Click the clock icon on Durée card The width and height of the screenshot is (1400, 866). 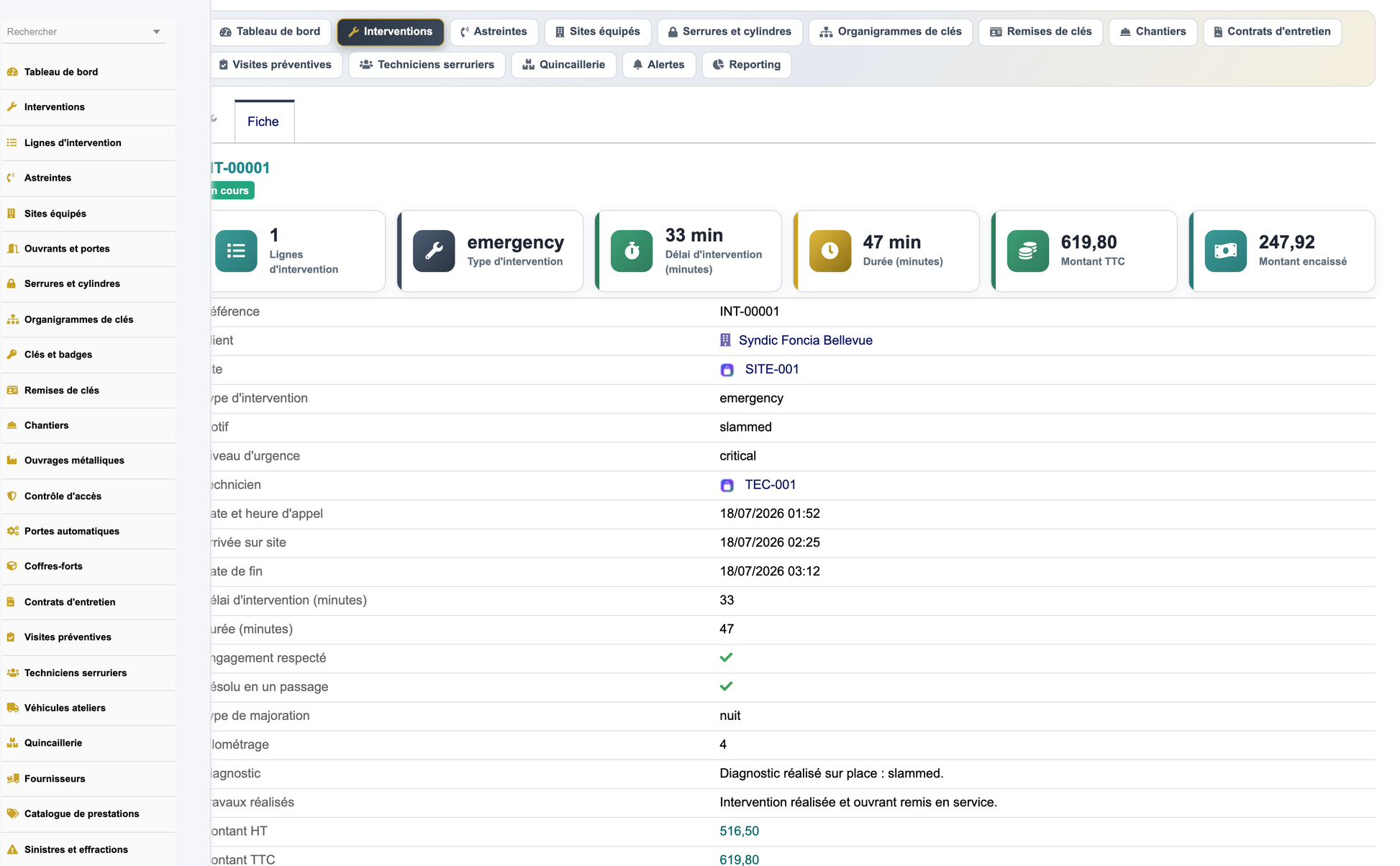829,250
